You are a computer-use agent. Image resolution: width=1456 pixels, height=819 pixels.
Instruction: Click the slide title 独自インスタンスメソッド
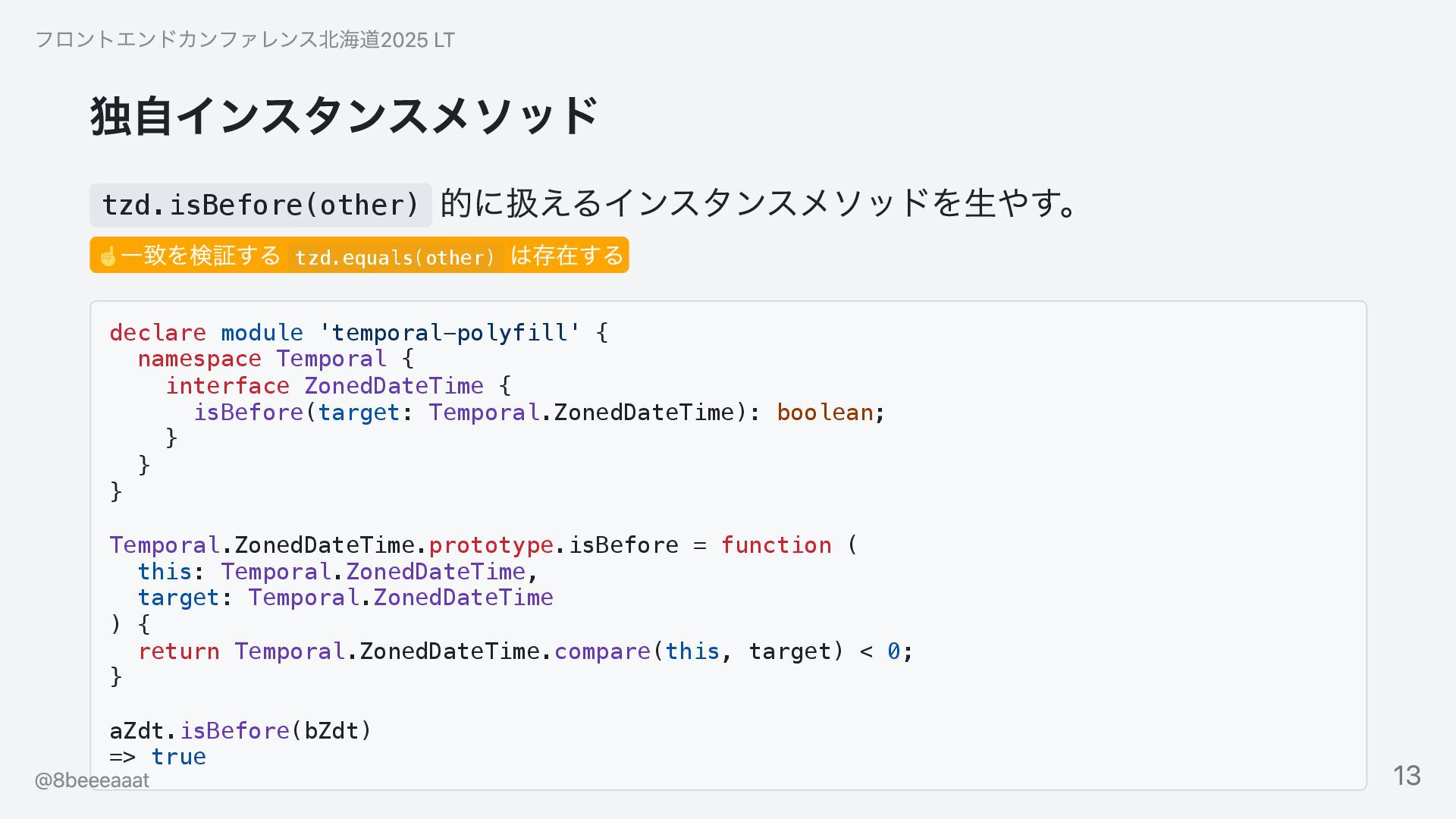[x=345, y=116]
